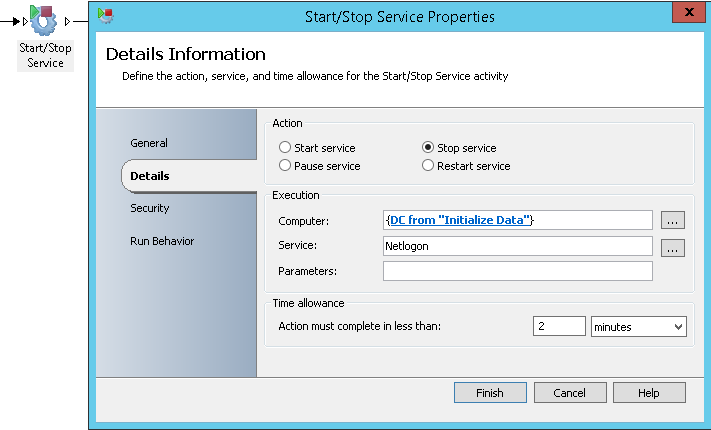The height and width of the screenshot is (430, 711).
Task: Open the browse button next to Computer
Action: (x=672, y=220)
